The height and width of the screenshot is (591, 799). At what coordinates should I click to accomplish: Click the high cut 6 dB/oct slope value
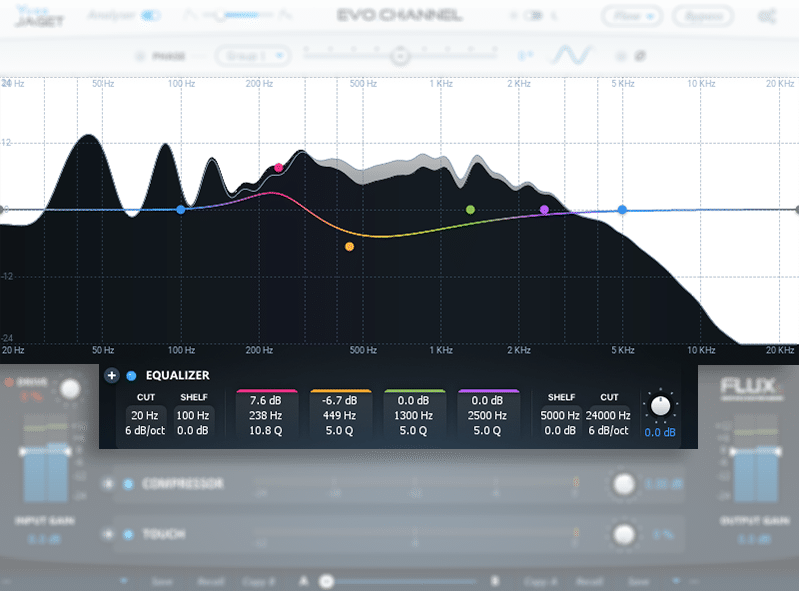[x=608, y=431]
